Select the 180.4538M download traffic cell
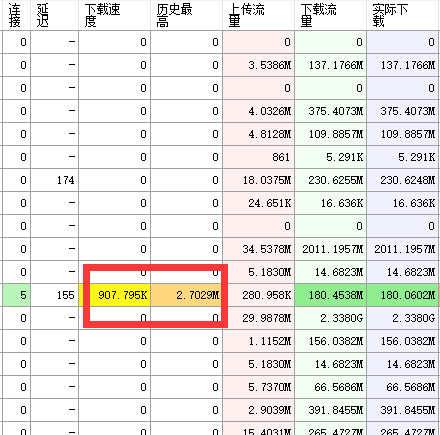440x435 pixels. tap(330, 295)
